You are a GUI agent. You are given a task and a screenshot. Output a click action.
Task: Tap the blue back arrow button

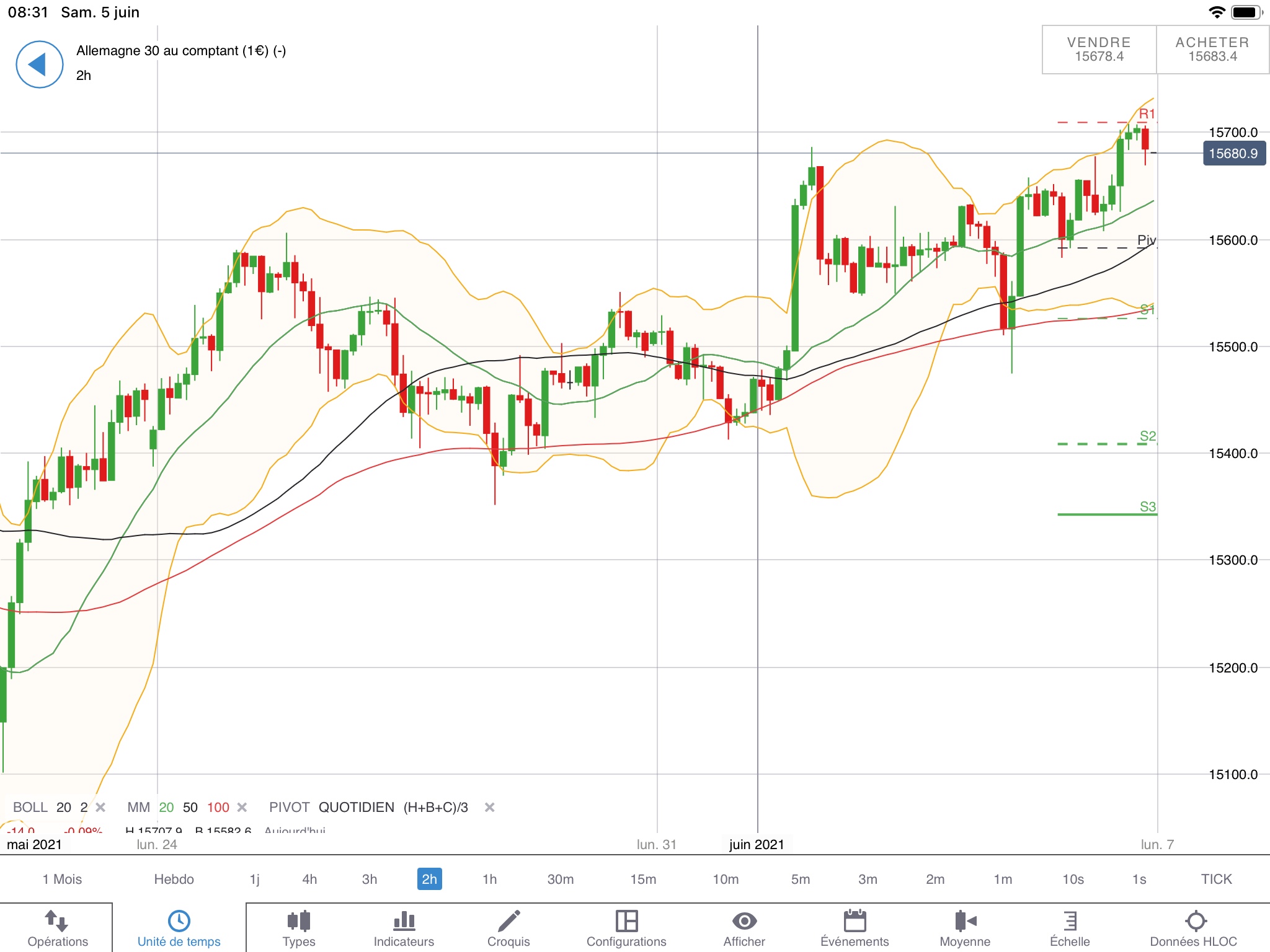39,64
